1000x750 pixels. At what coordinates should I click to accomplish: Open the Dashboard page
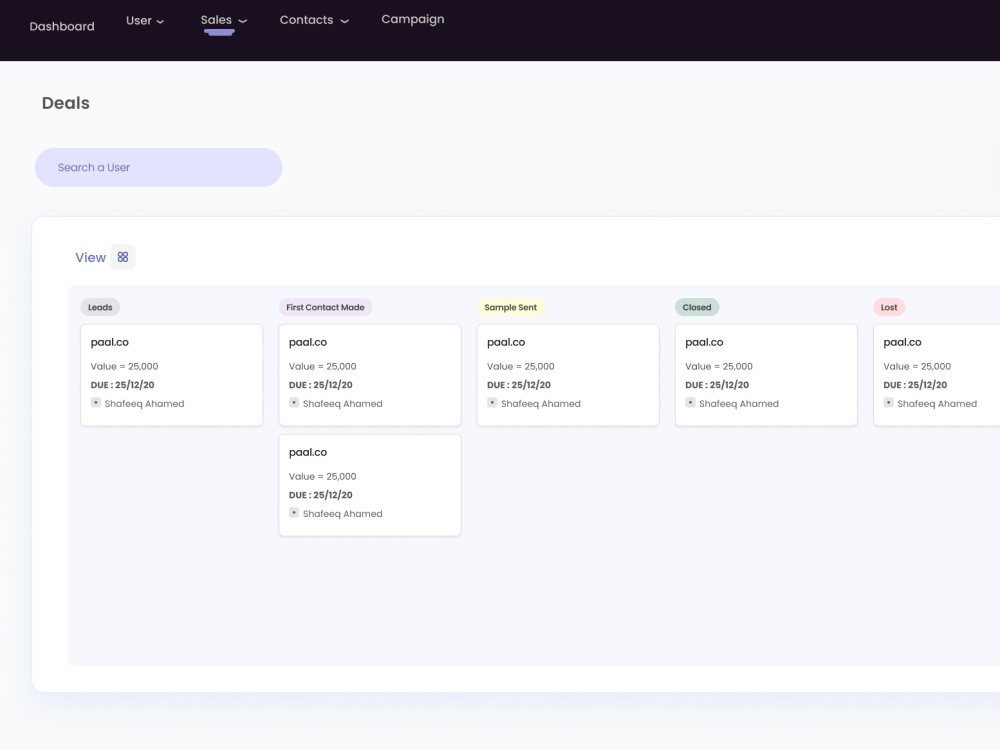[x=62, y=26]
